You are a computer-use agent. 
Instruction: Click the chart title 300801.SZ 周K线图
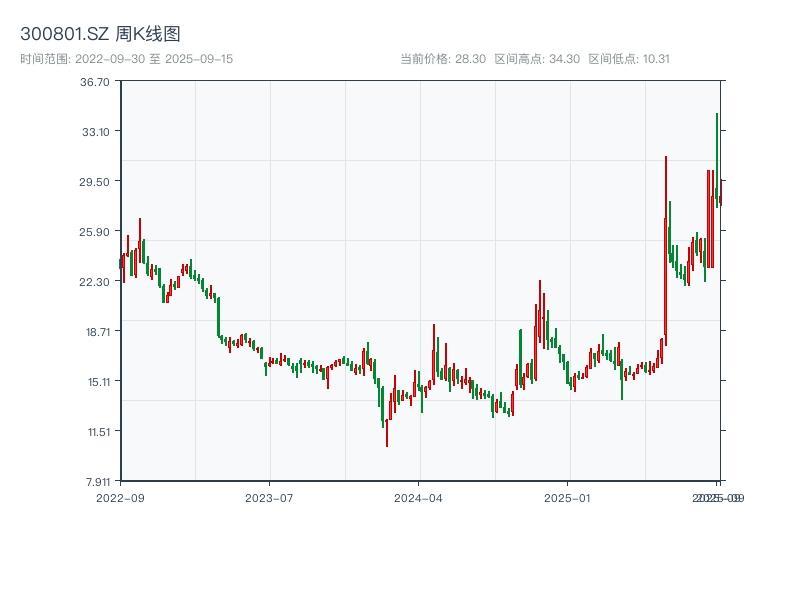tap(100, 34)
